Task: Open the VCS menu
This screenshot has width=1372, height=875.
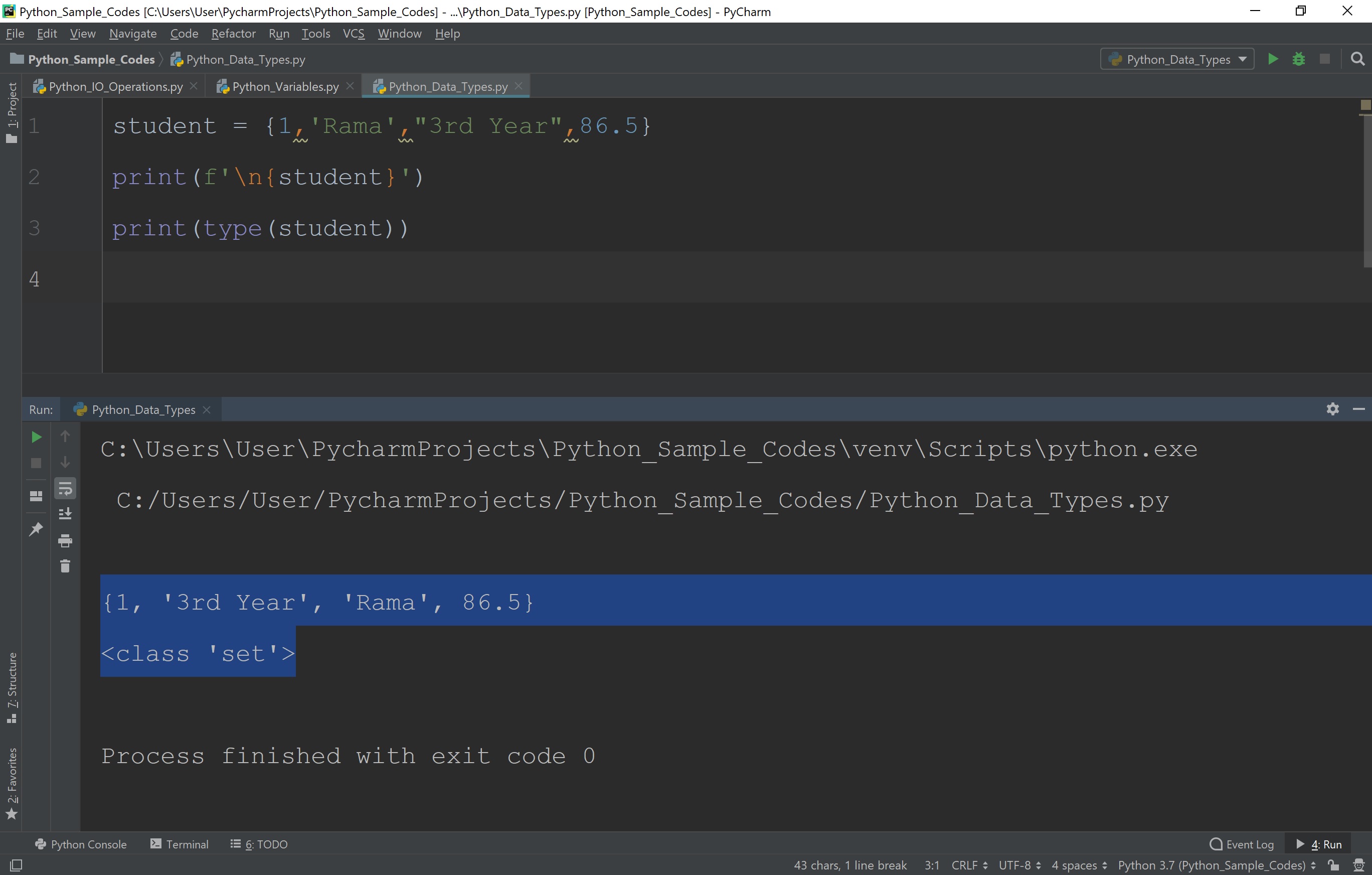Action: (x=354, y=33)
